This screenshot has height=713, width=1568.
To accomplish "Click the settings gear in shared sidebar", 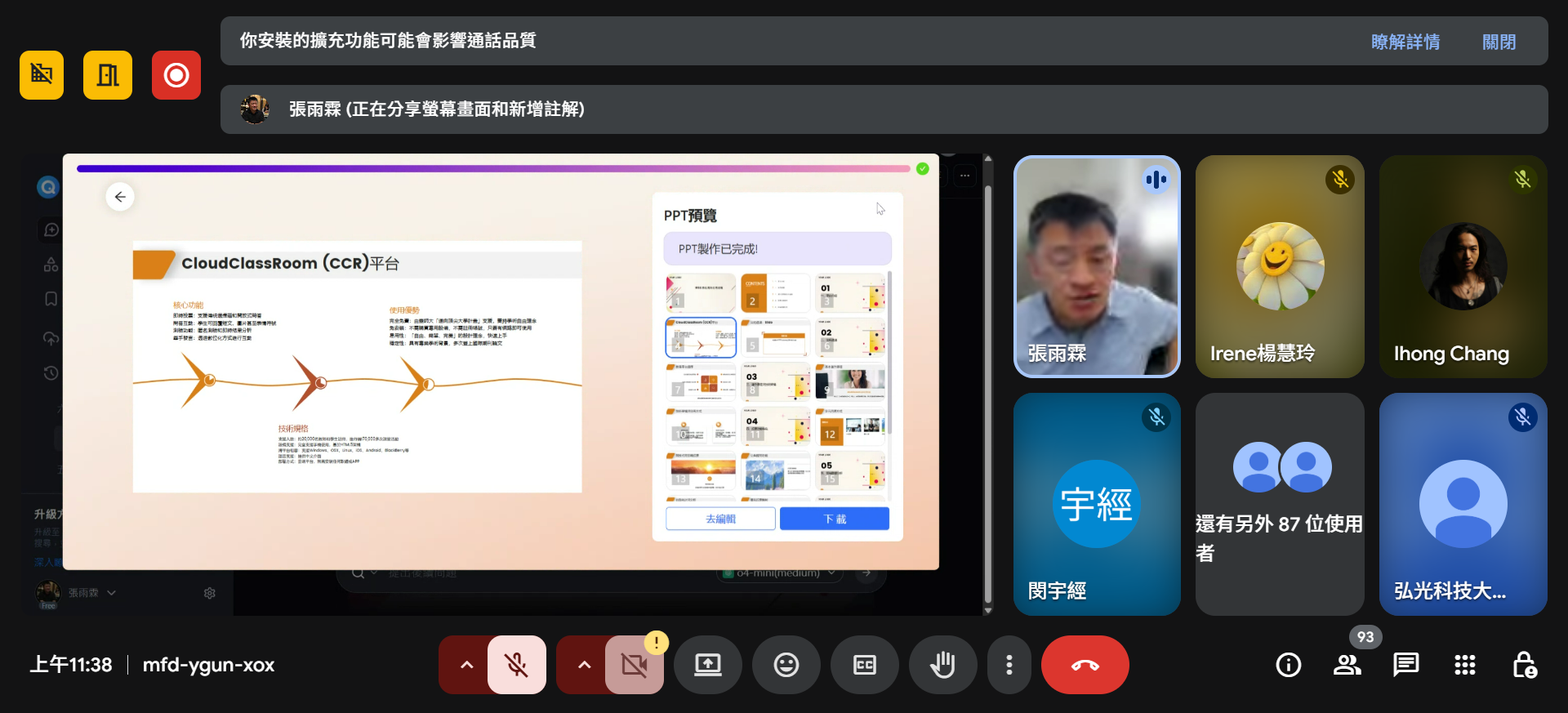I will click(x=210, y=593).
